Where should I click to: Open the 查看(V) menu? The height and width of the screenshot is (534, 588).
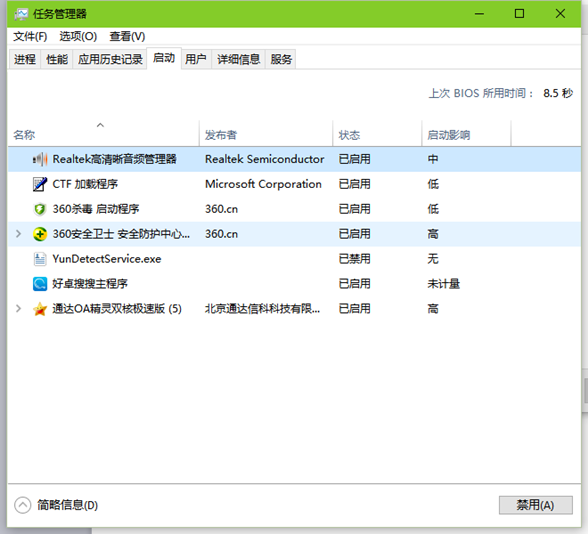(x=128, y=36)
